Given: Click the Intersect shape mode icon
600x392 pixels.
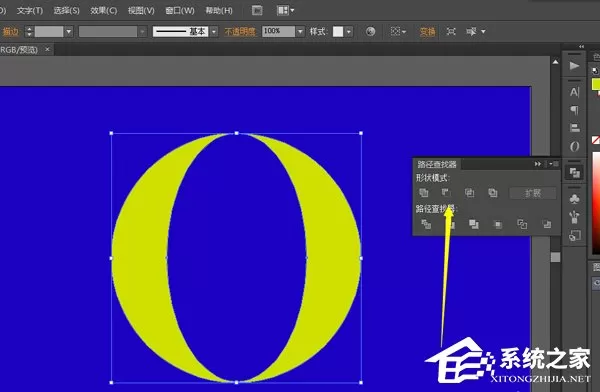Looking at the screenshot, I should pos(470,193).
